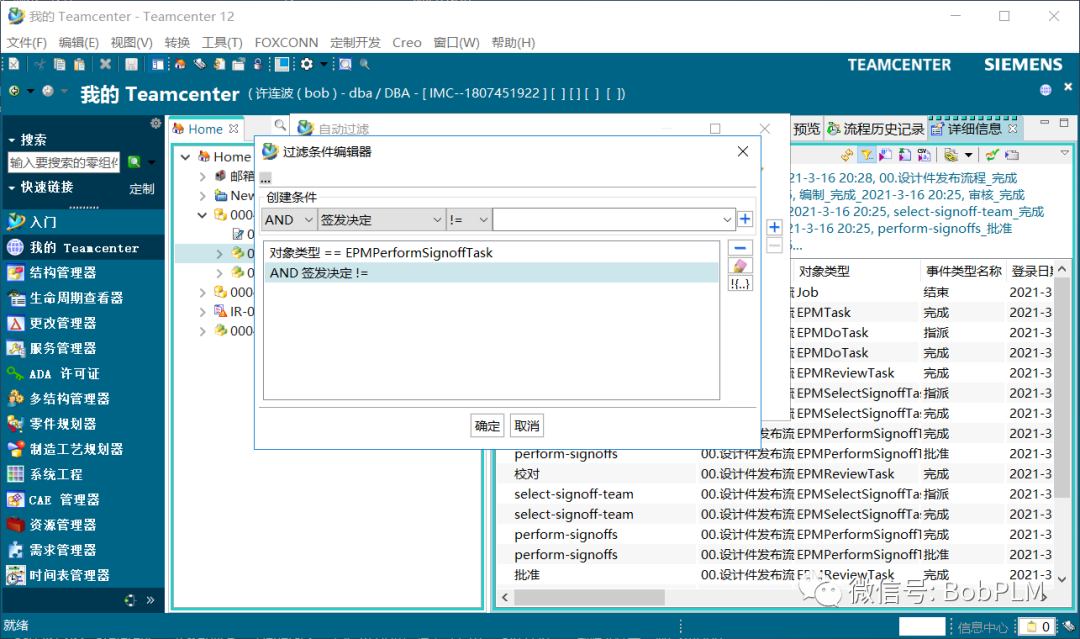Open the FOXCONN menu
The image size is (1080, 639).
287,43
